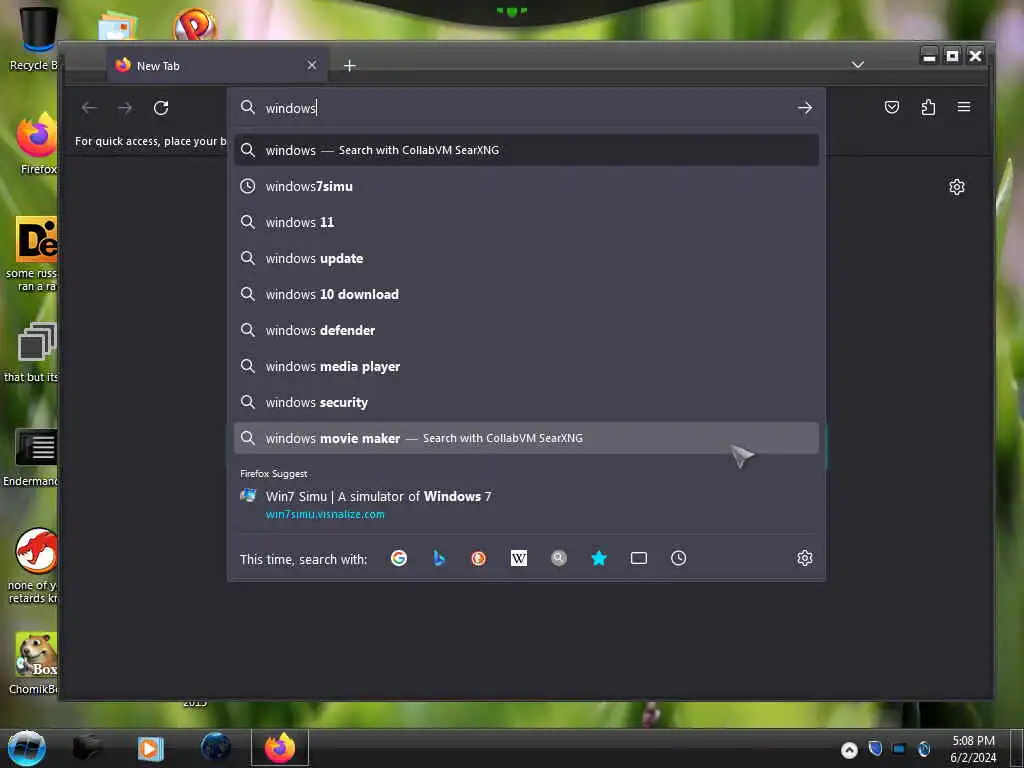Select the 'none of y' red dinosaur desktop icon
The image size is (1024, 768).
(x=34, y=566)
